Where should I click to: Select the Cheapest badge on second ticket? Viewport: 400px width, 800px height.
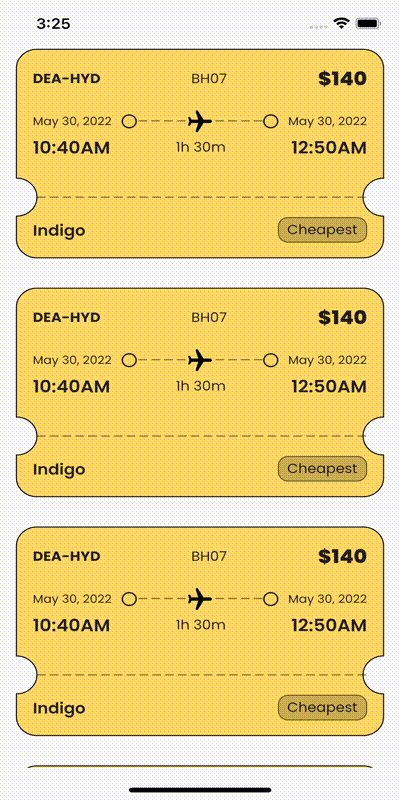click(x=322, y=468)
